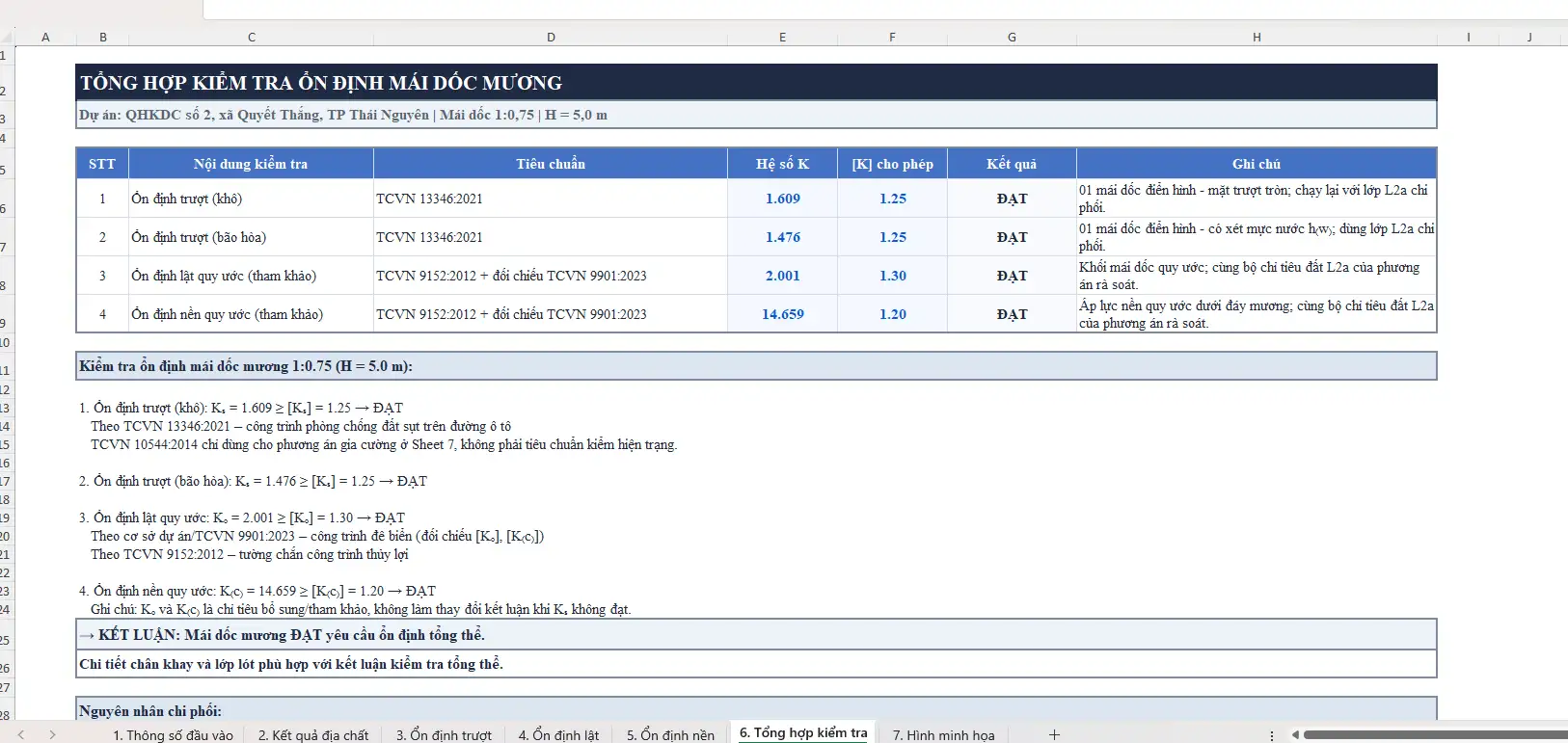The width and height of the screenshot is (1568, 743).
Task: Select cell 'Ổn định trượt (khô)'
Action: (x=251, y=199)
